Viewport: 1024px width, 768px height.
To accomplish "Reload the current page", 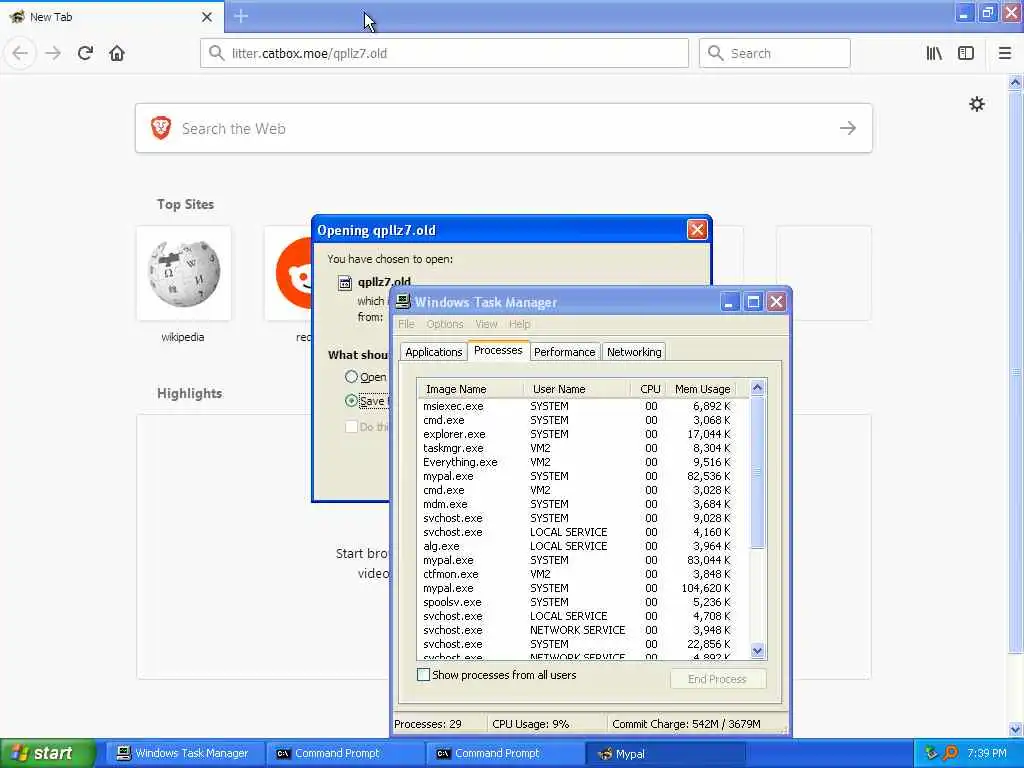I will [85, 53].
